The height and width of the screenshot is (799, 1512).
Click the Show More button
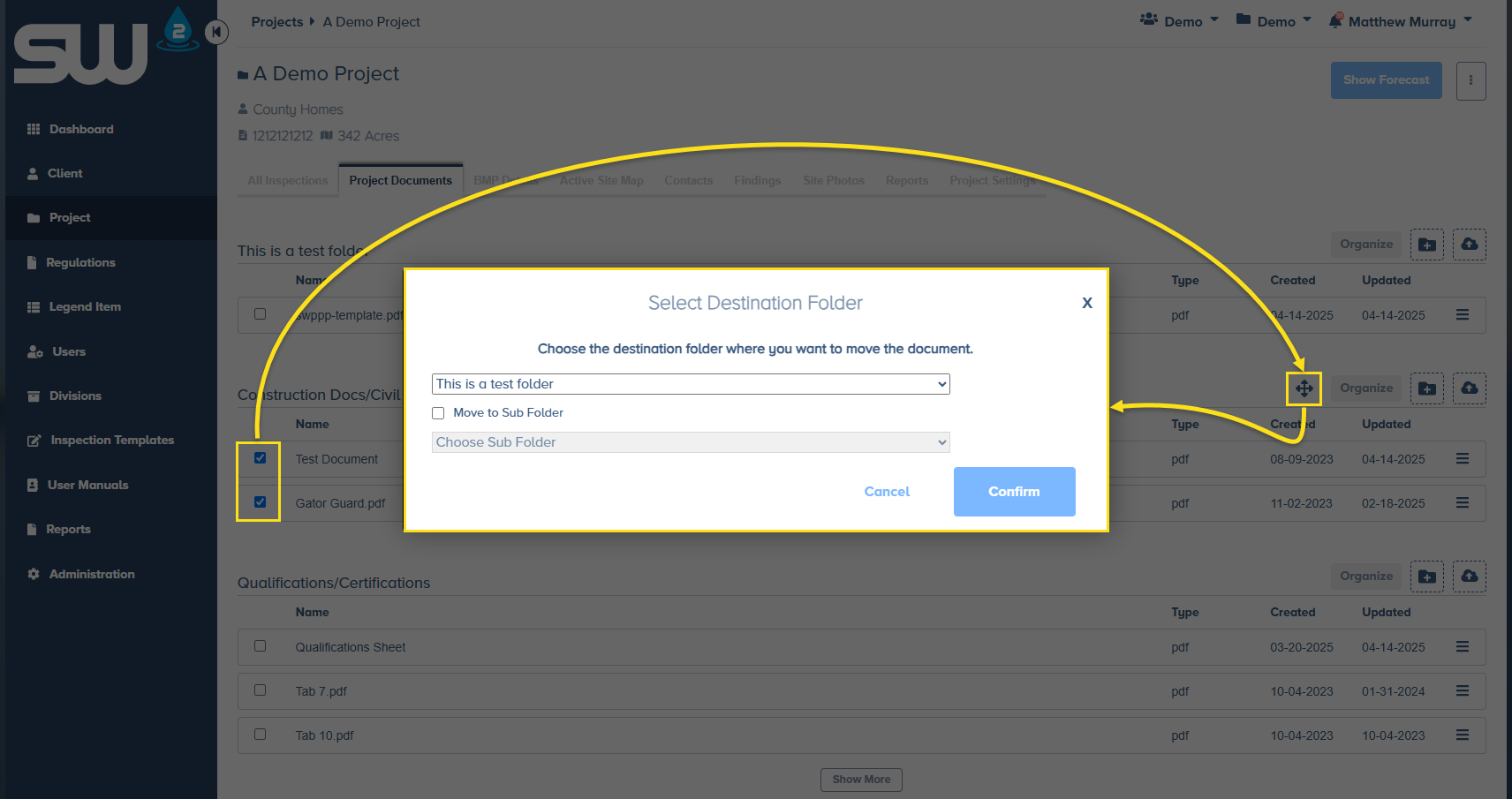[x=861, y=780]
